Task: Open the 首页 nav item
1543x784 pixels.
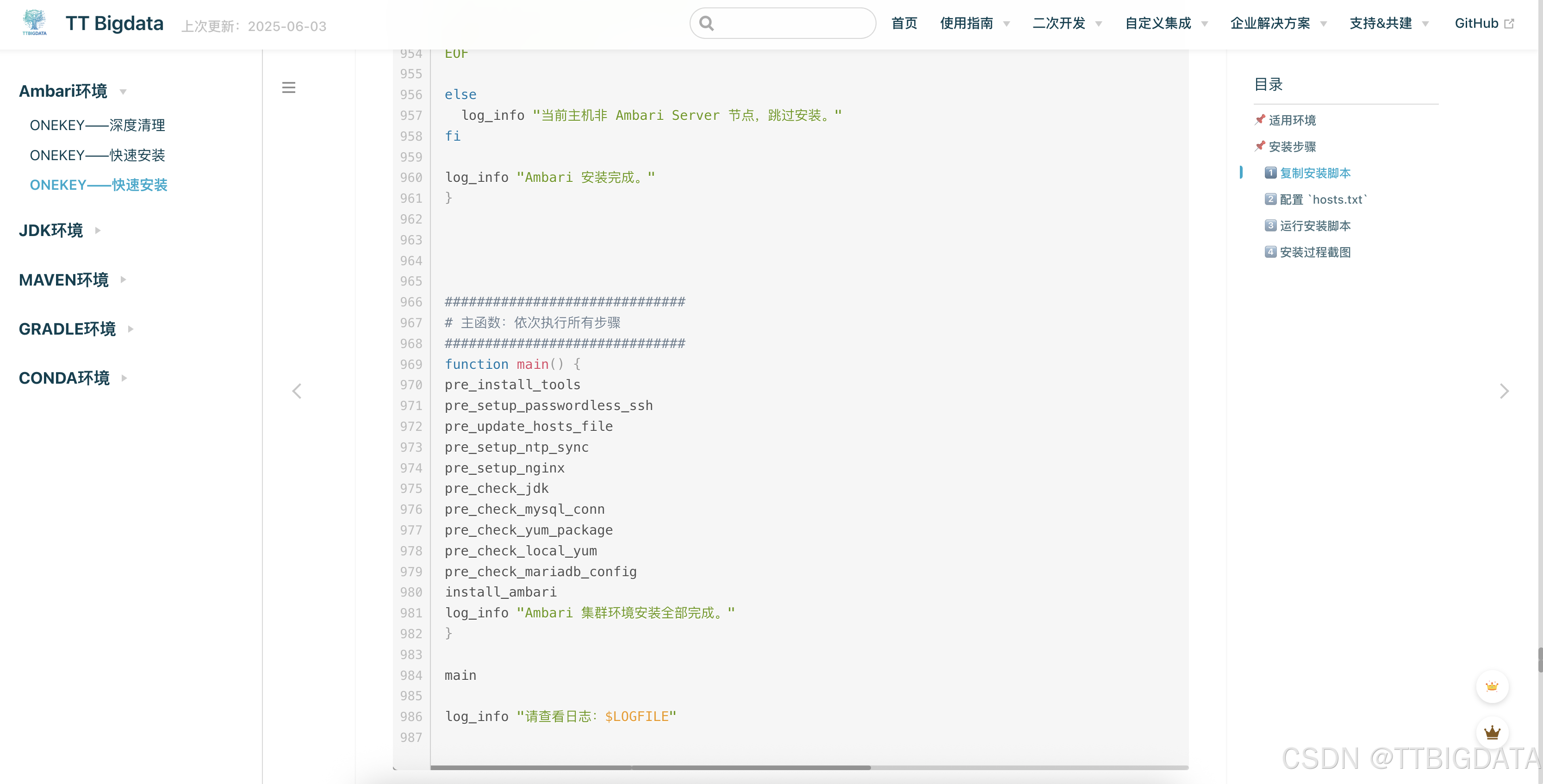Action: coord(904,23)
